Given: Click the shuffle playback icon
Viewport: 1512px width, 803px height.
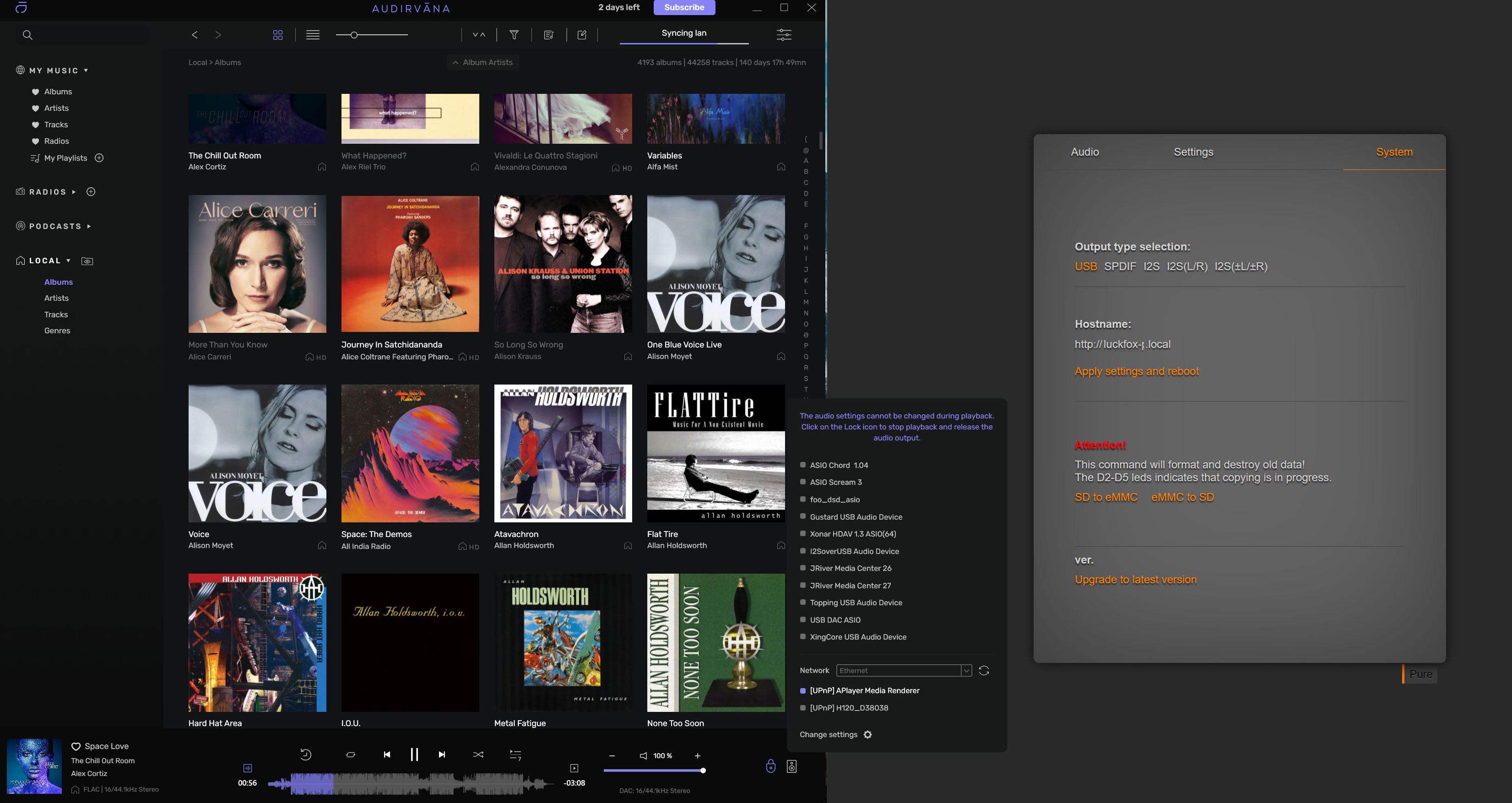Looking at the screenshot, I should (x=478, y=755).
